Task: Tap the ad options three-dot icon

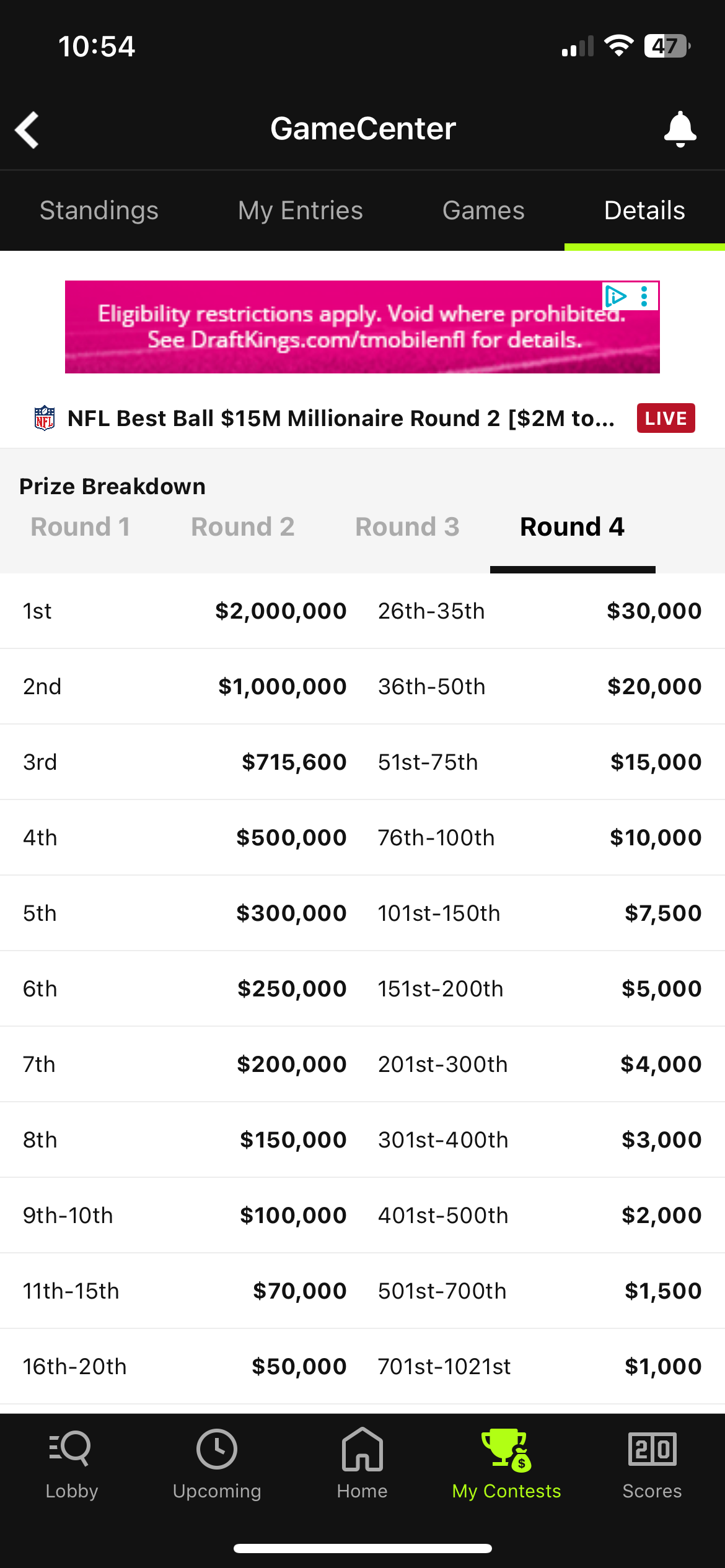Action: click(644, 297)
